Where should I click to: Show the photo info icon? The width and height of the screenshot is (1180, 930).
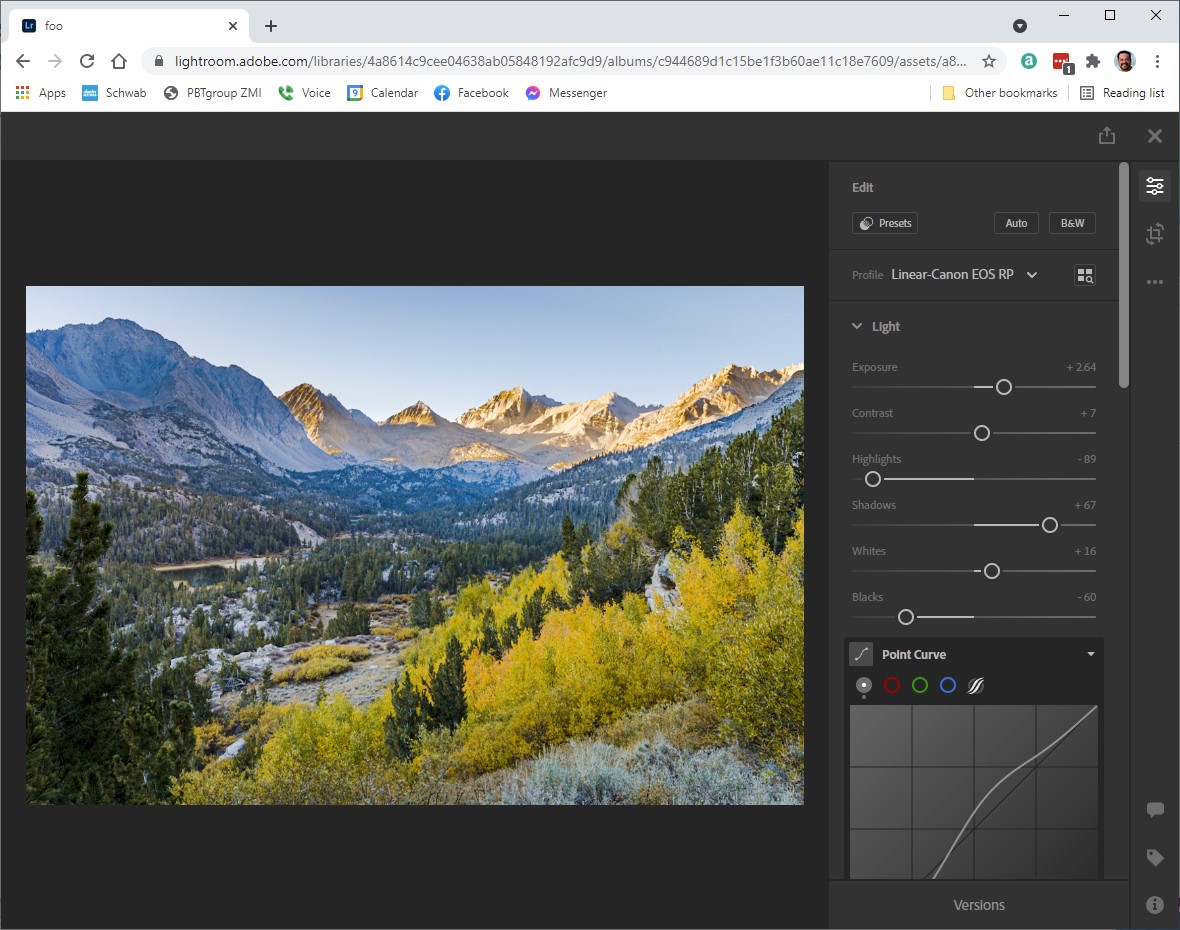(1155, 904)
